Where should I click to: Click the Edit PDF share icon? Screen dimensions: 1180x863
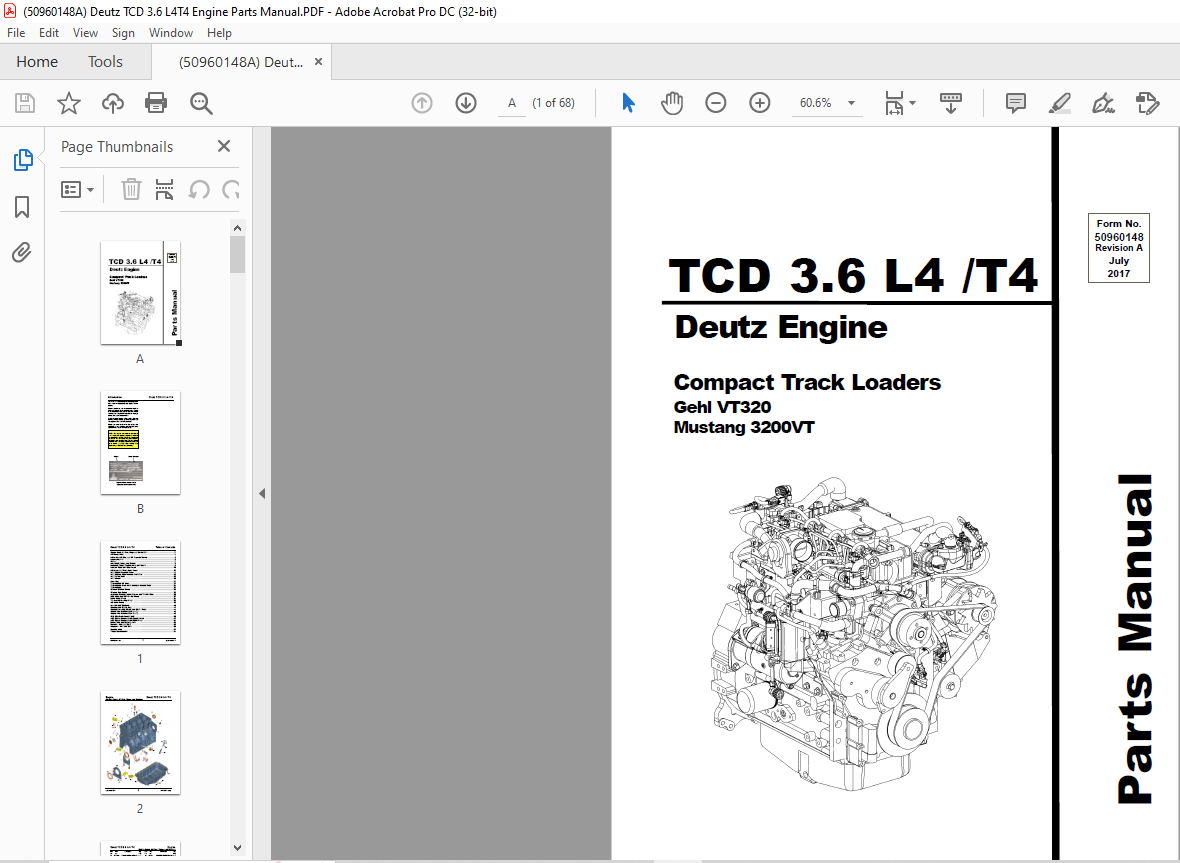click(x=1148, y=103)
